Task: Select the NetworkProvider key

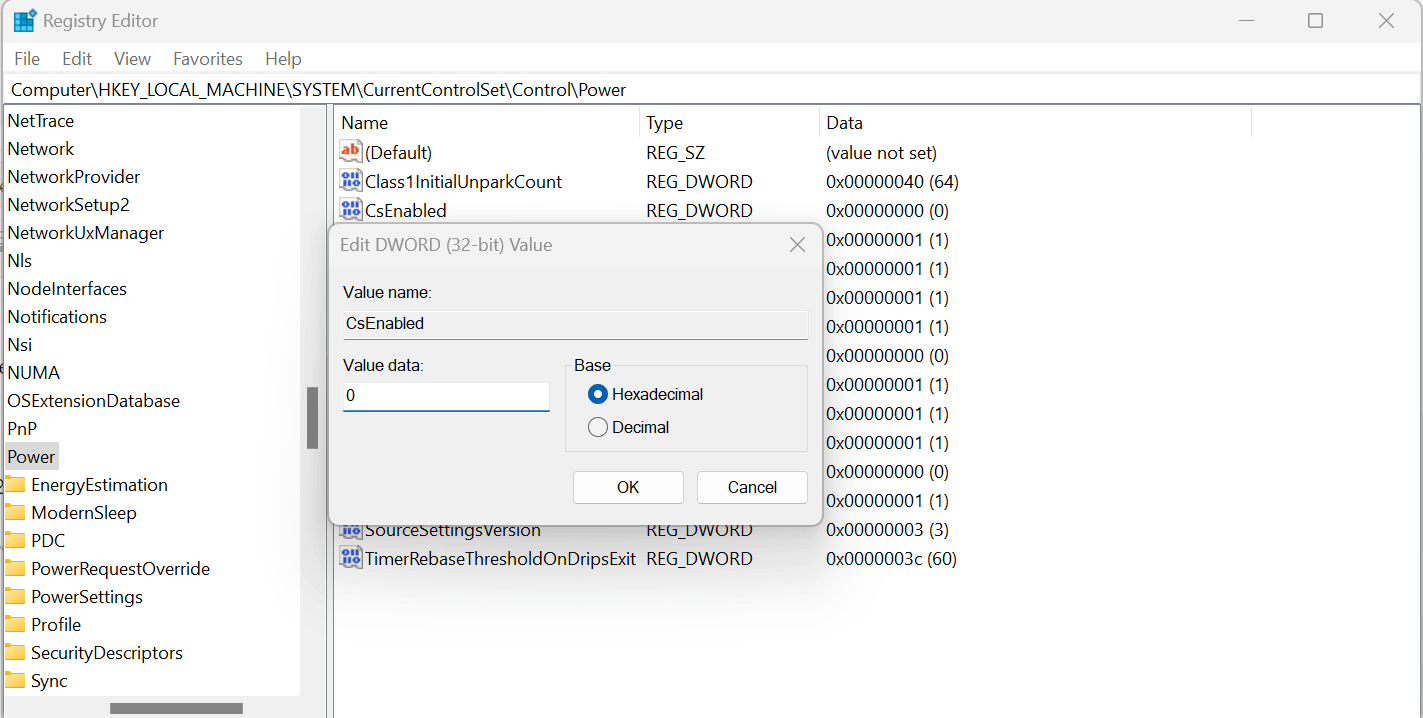Action: coord(73,176)
